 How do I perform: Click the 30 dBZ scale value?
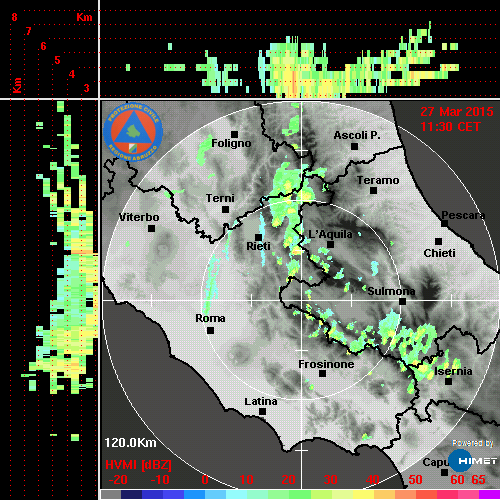[x=331, y=480]
